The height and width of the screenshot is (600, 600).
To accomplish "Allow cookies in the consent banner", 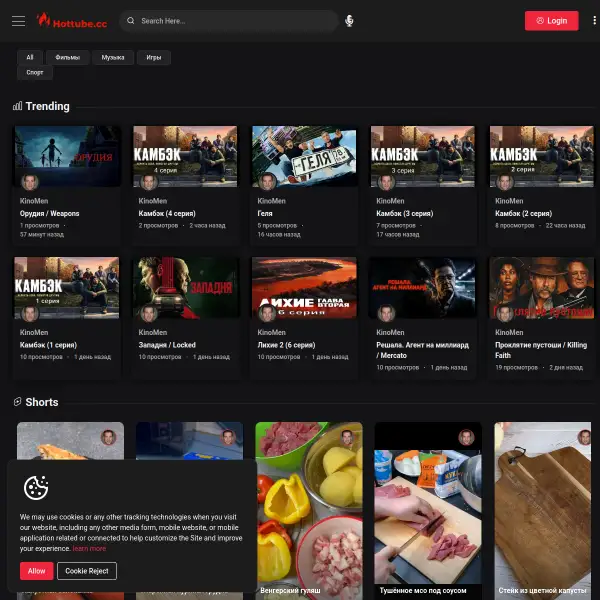I will (x=36, y=571).
